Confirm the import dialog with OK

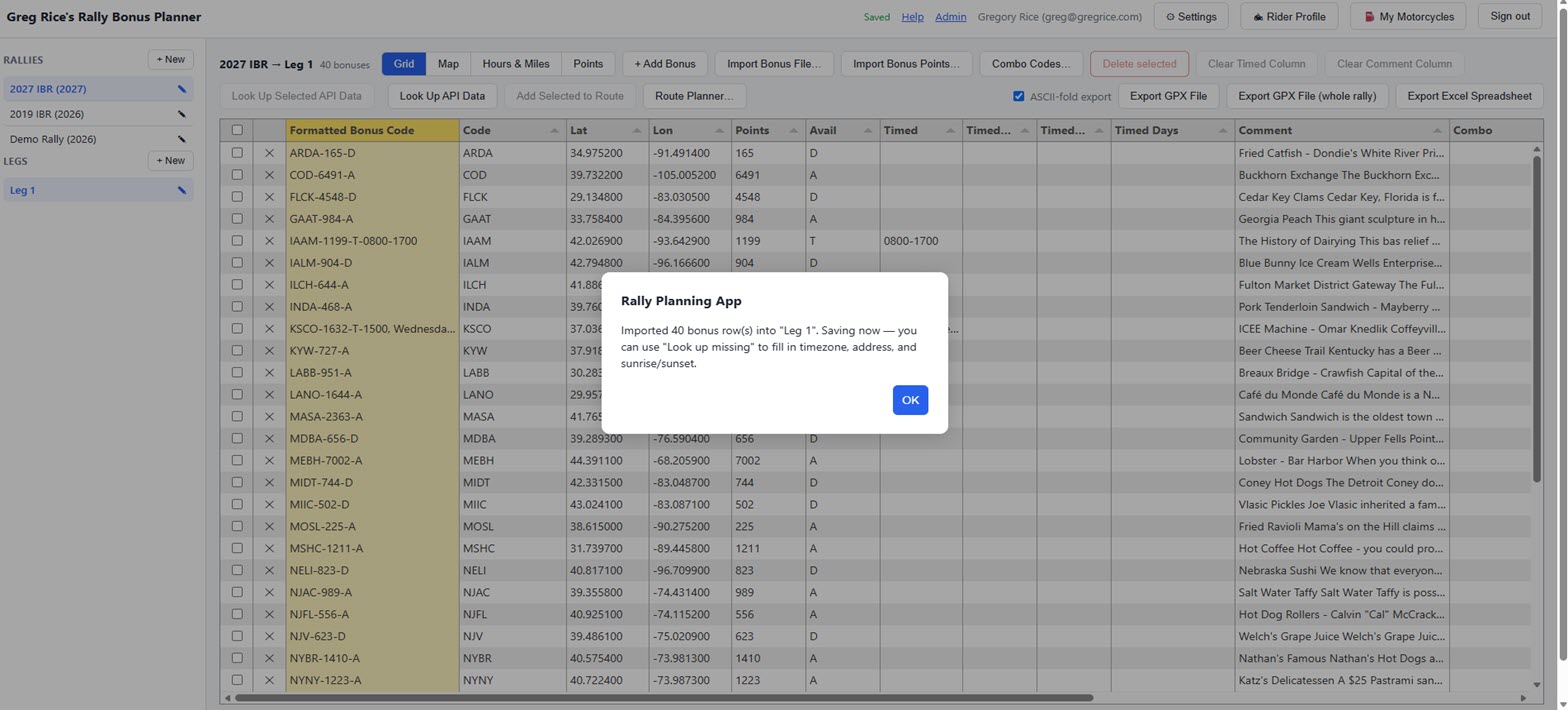click(910, 400)
